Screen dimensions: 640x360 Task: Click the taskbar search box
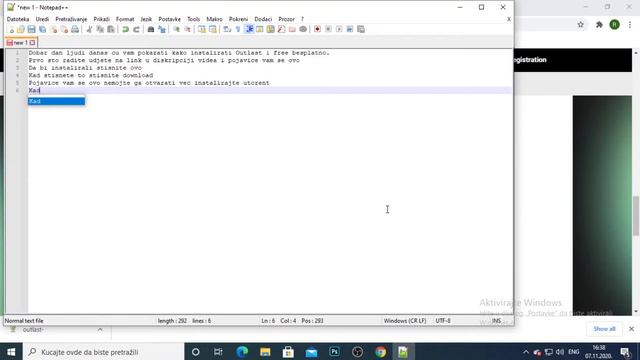pyautogui.click(x=104, y=352)
